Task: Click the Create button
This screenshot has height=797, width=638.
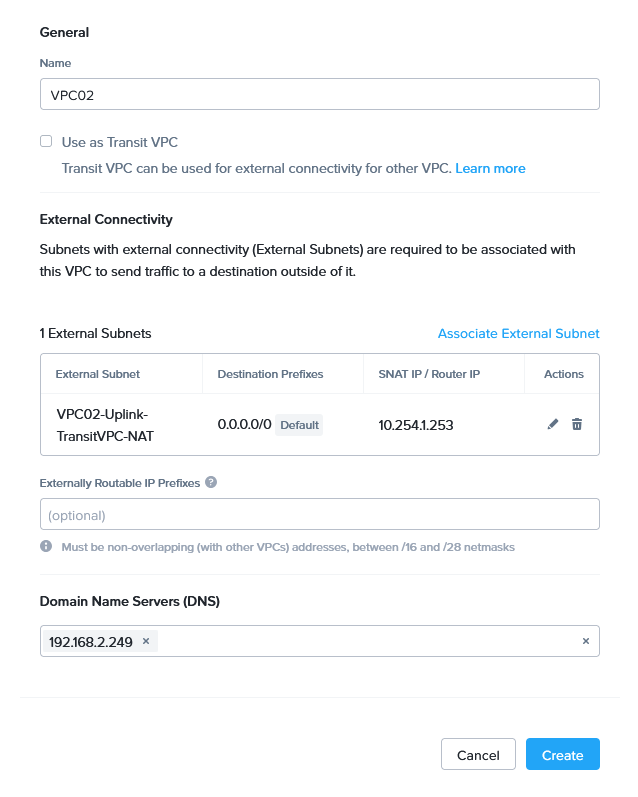Action: tap(562, 755)
